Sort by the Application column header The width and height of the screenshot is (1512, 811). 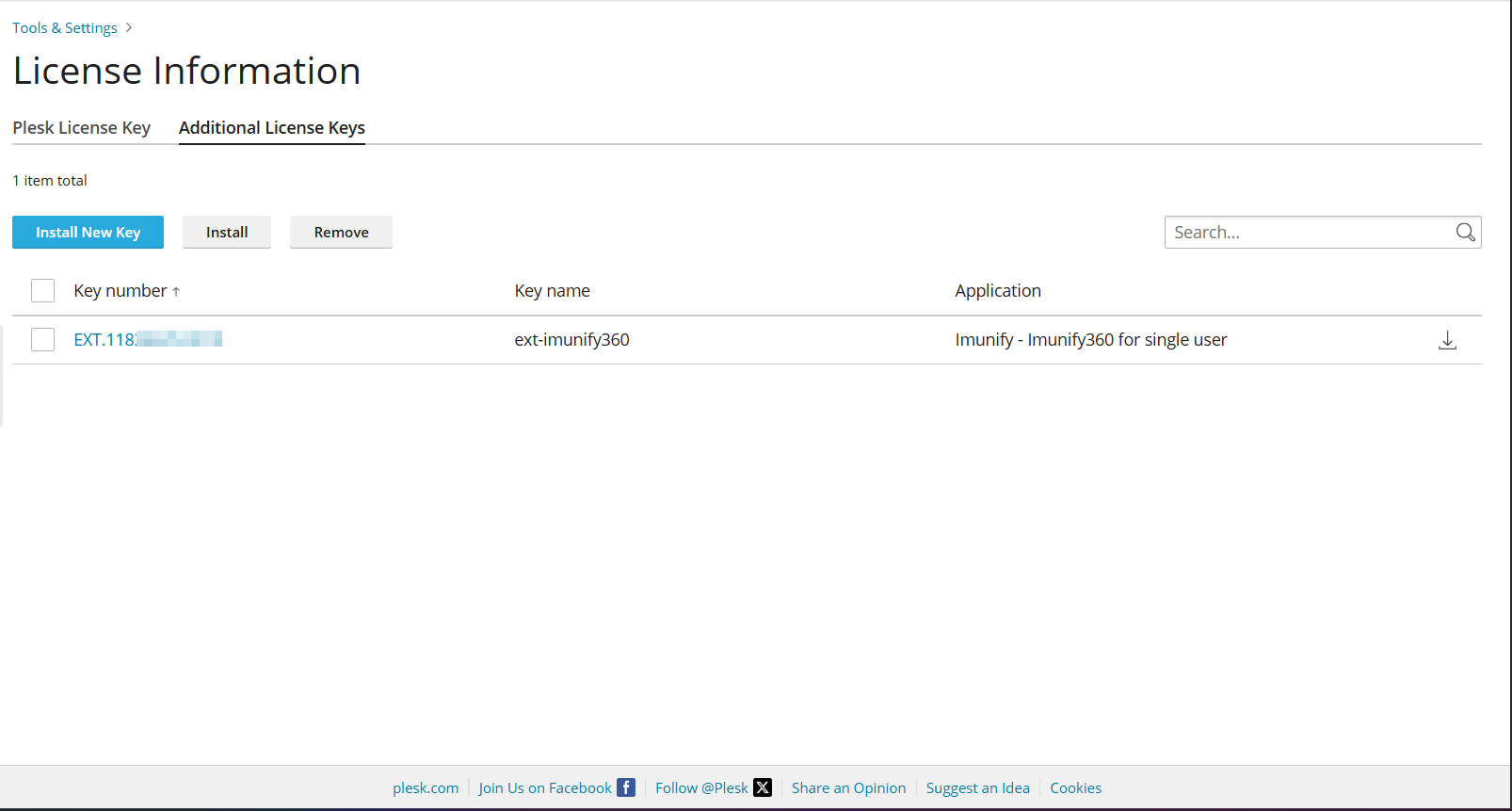[x=998, y=291]
